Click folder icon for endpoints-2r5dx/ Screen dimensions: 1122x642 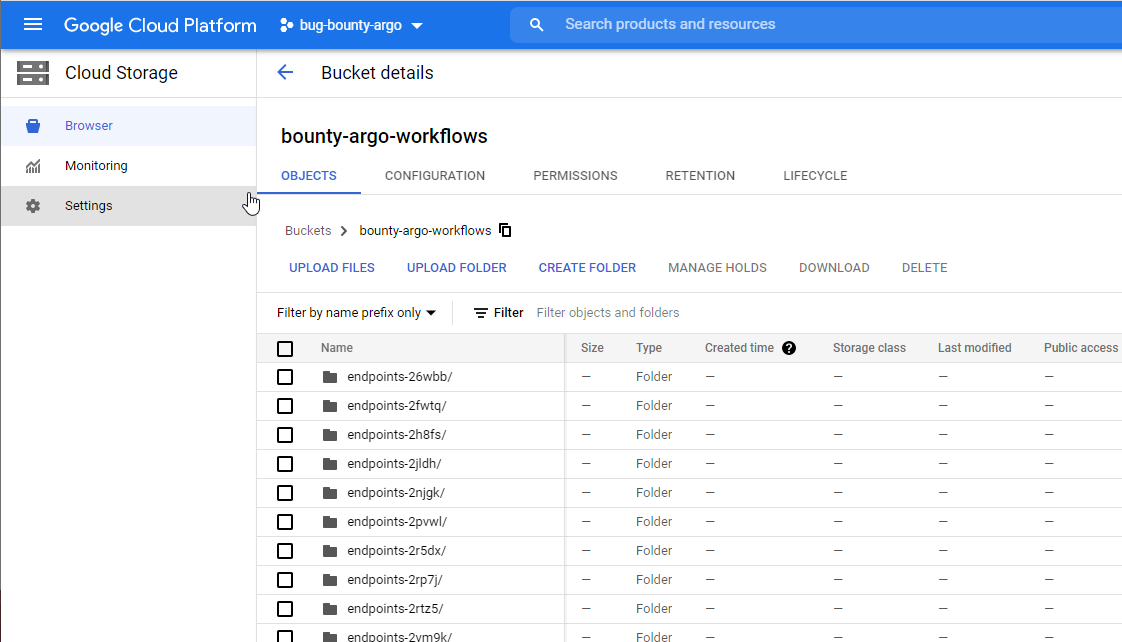[x=330, y=551]
